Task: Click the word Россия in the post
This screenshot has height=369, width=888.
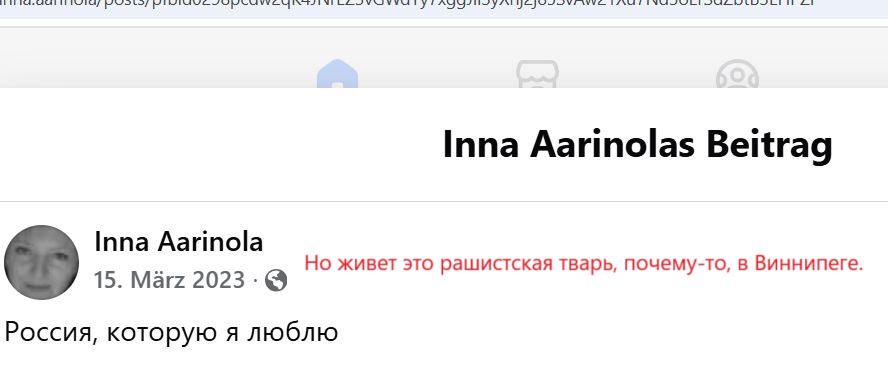Action: 47,332
